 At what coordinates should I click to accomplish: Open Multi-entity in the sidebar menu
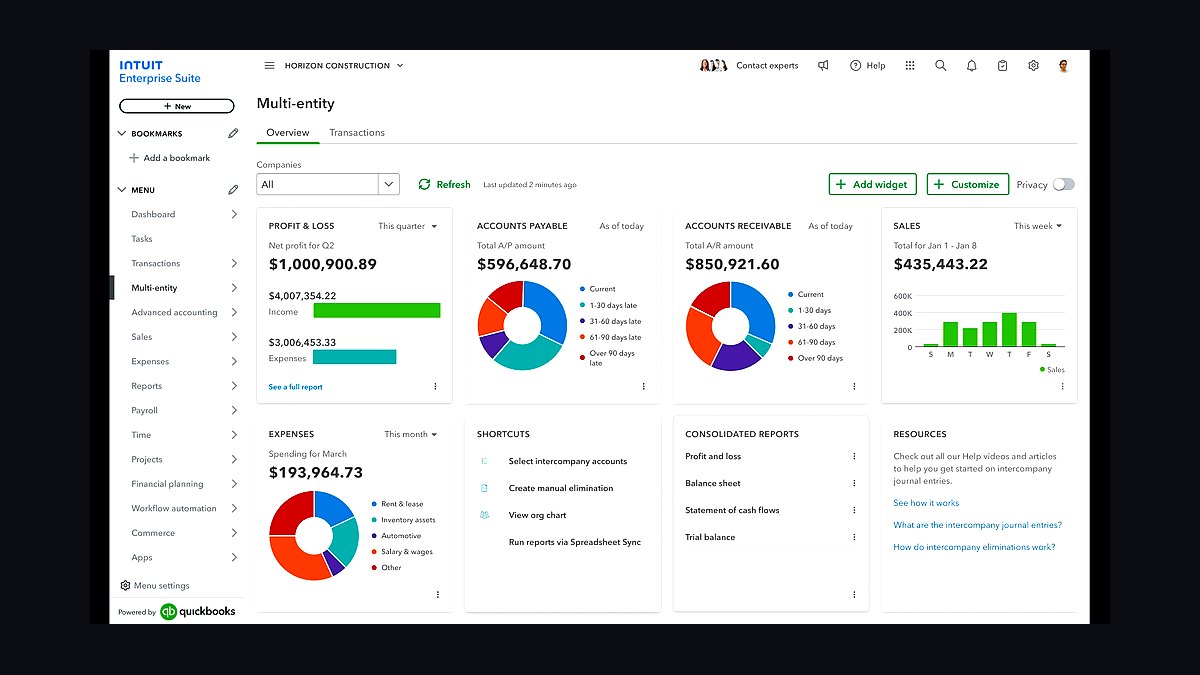click(x=154, y=288)
